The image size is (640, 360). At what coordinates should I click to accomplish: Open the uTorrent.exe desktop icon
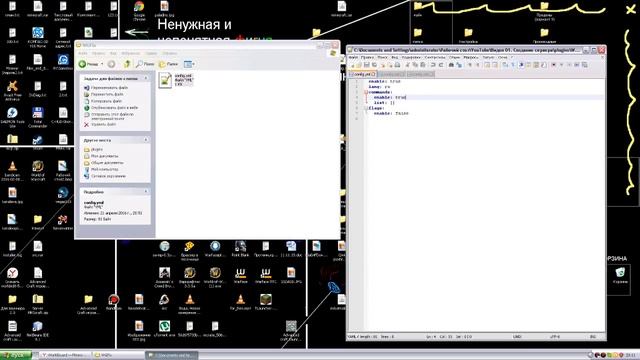pos(164,326)
